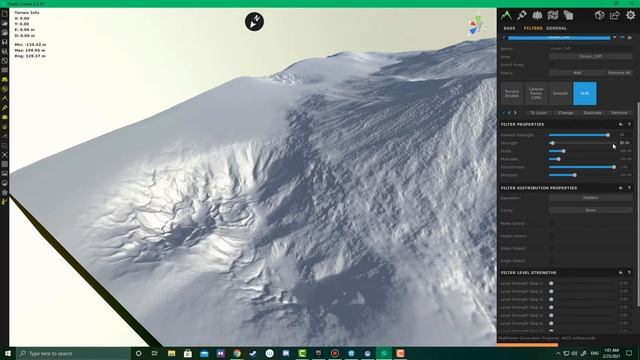Click the green gamepad icon in left toolbar
The image size is (640, 360).
pos(4,80)
